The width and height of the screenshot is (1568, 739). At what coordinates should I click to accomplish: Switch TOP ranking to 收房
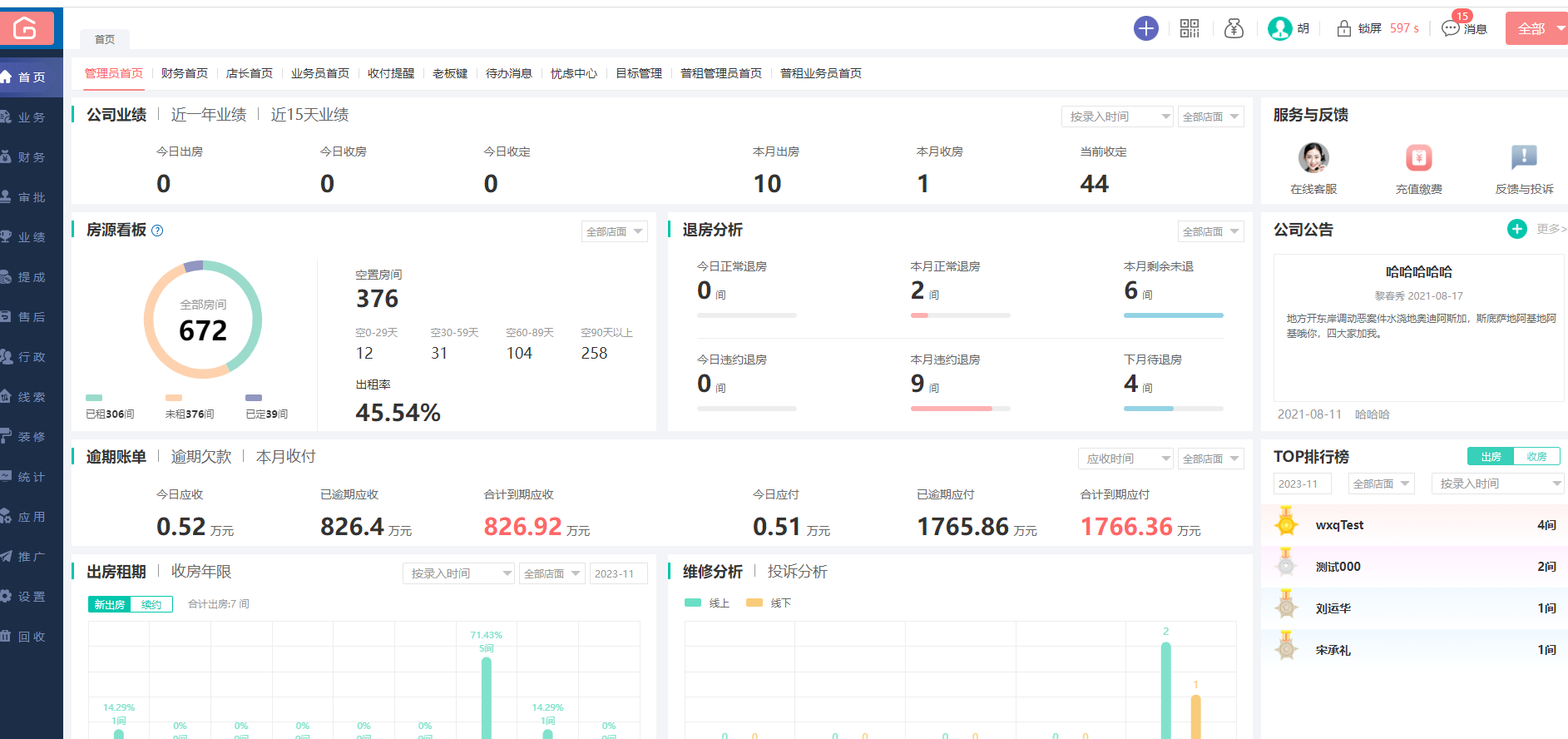point(1536,457)
